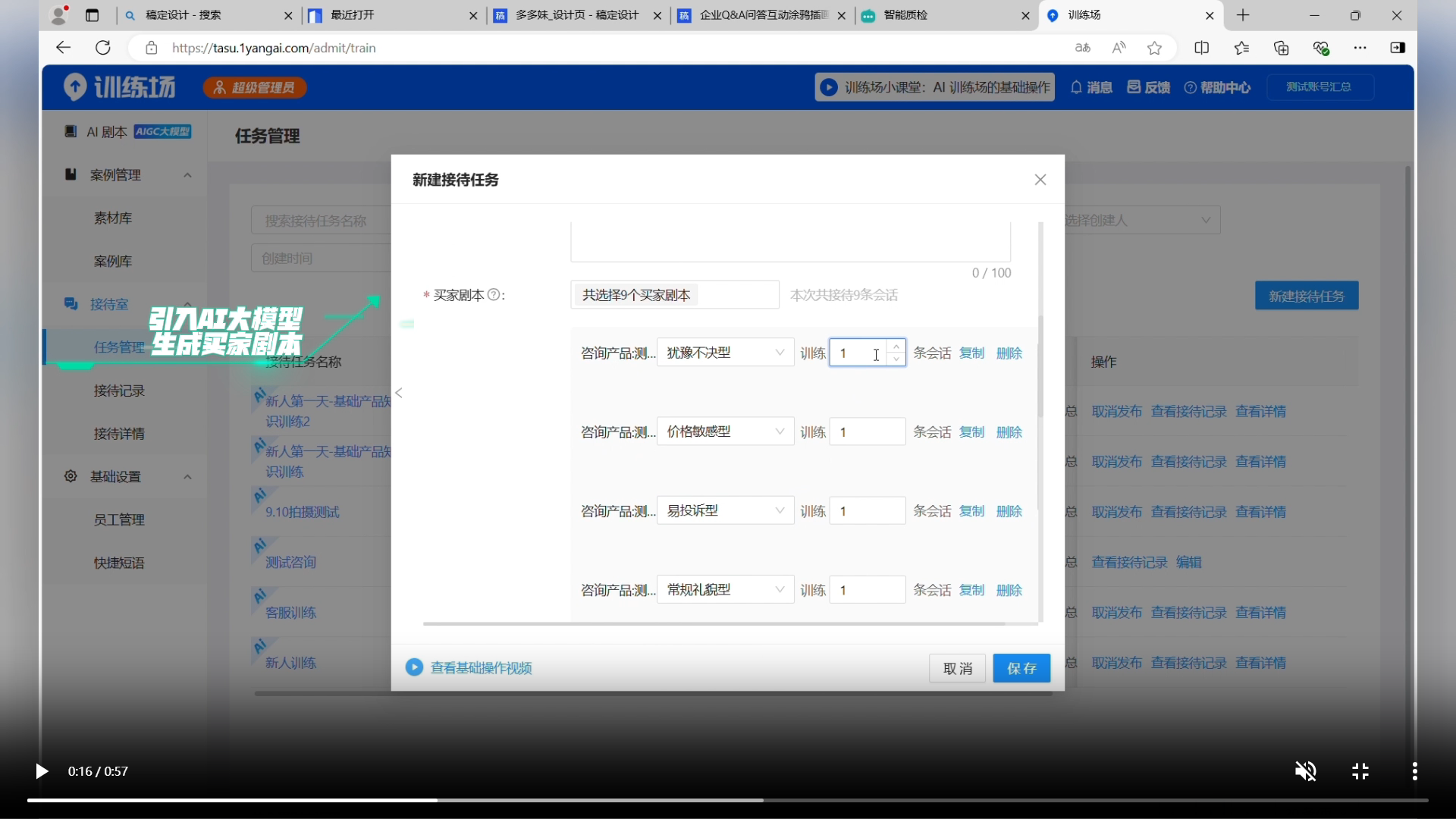This screenshot has width=1456, height=819.
Task: Seek on the video progress bar
Action: pos(728,800)
